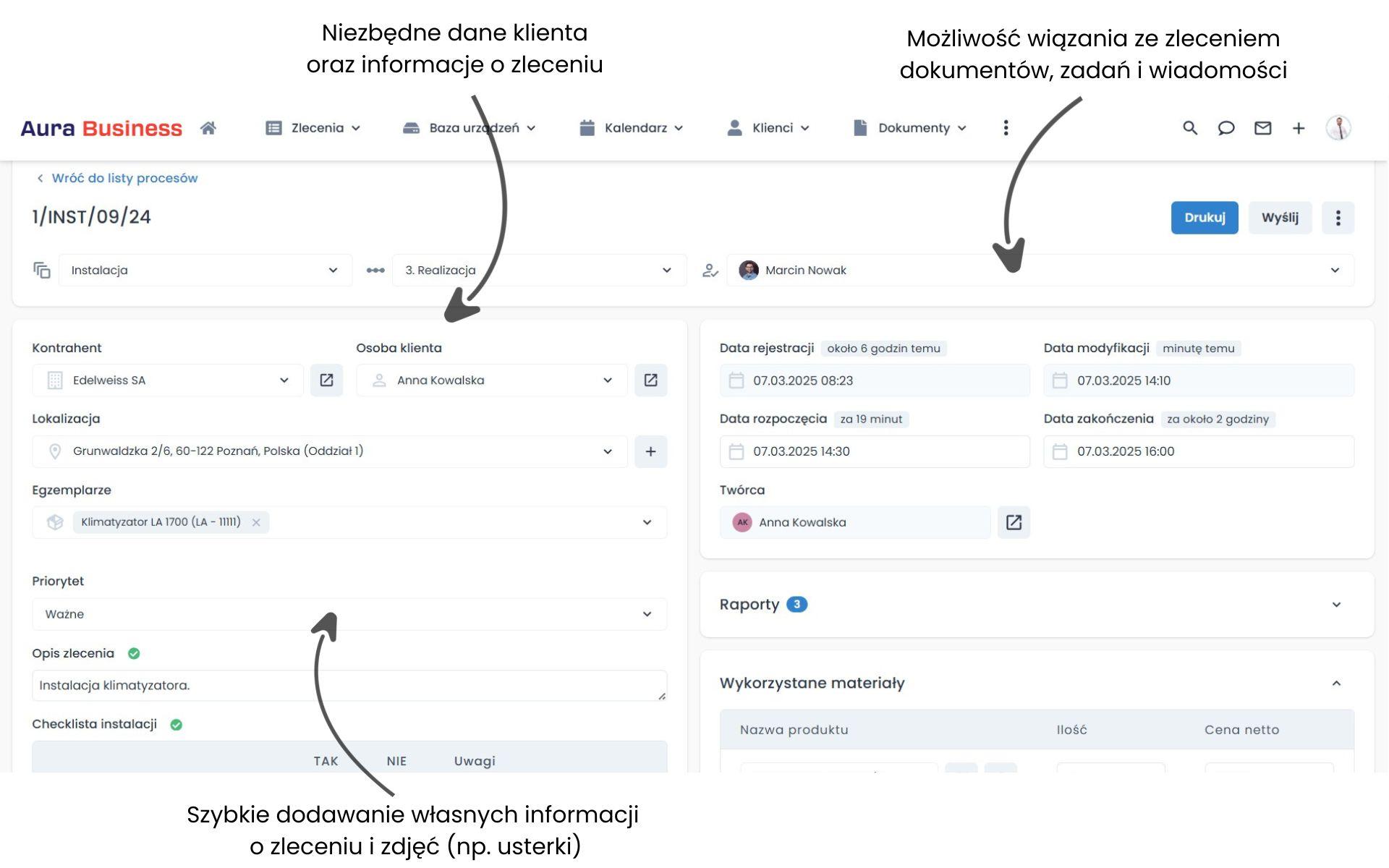This screenshot has width=1389, height=868.
Task: Open the home page icon
Action: click(208, 128)
